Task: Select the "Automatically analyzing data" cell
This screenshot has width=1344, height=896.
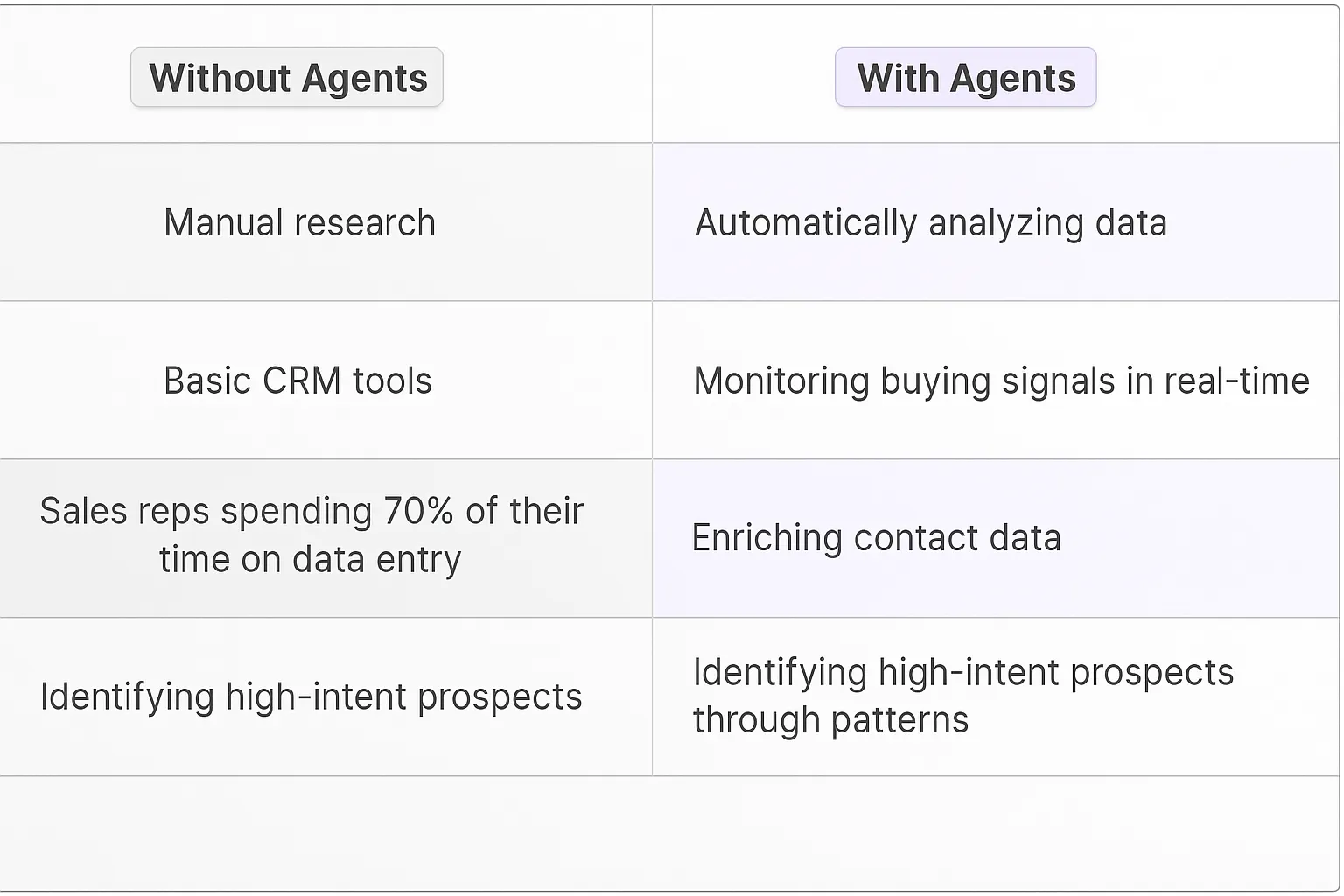Action: coord(930,222)
